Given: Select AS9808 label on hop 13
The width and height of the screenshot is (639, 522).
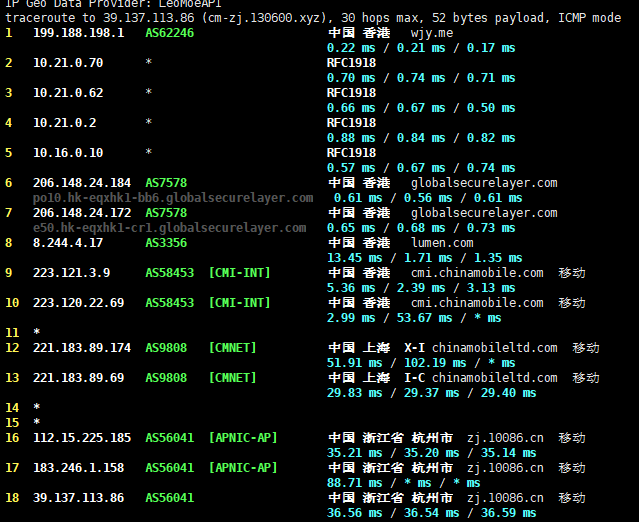Looking at the screenshot, I should [x=166, y=378].
